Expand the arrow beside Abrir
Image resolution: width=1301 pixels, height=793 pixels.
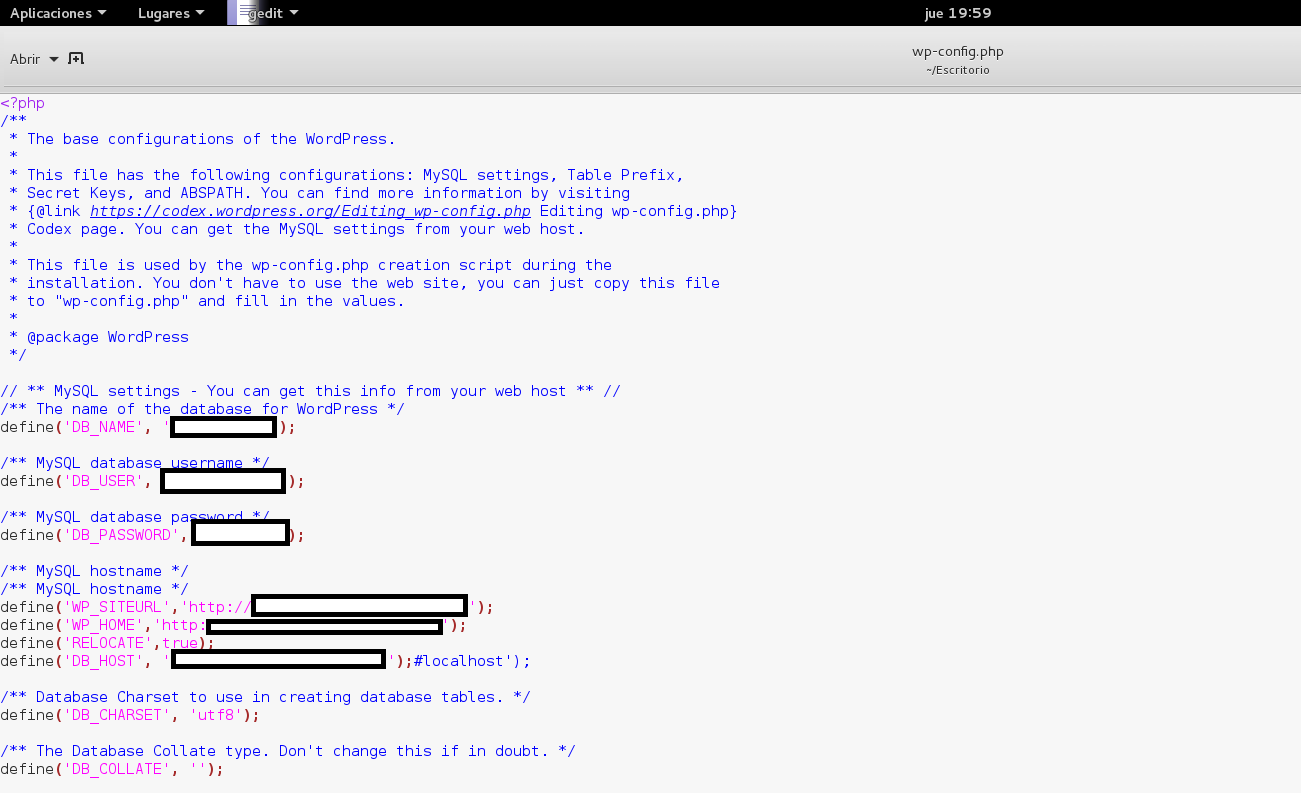pyautogui.click(x=54, y=60)
